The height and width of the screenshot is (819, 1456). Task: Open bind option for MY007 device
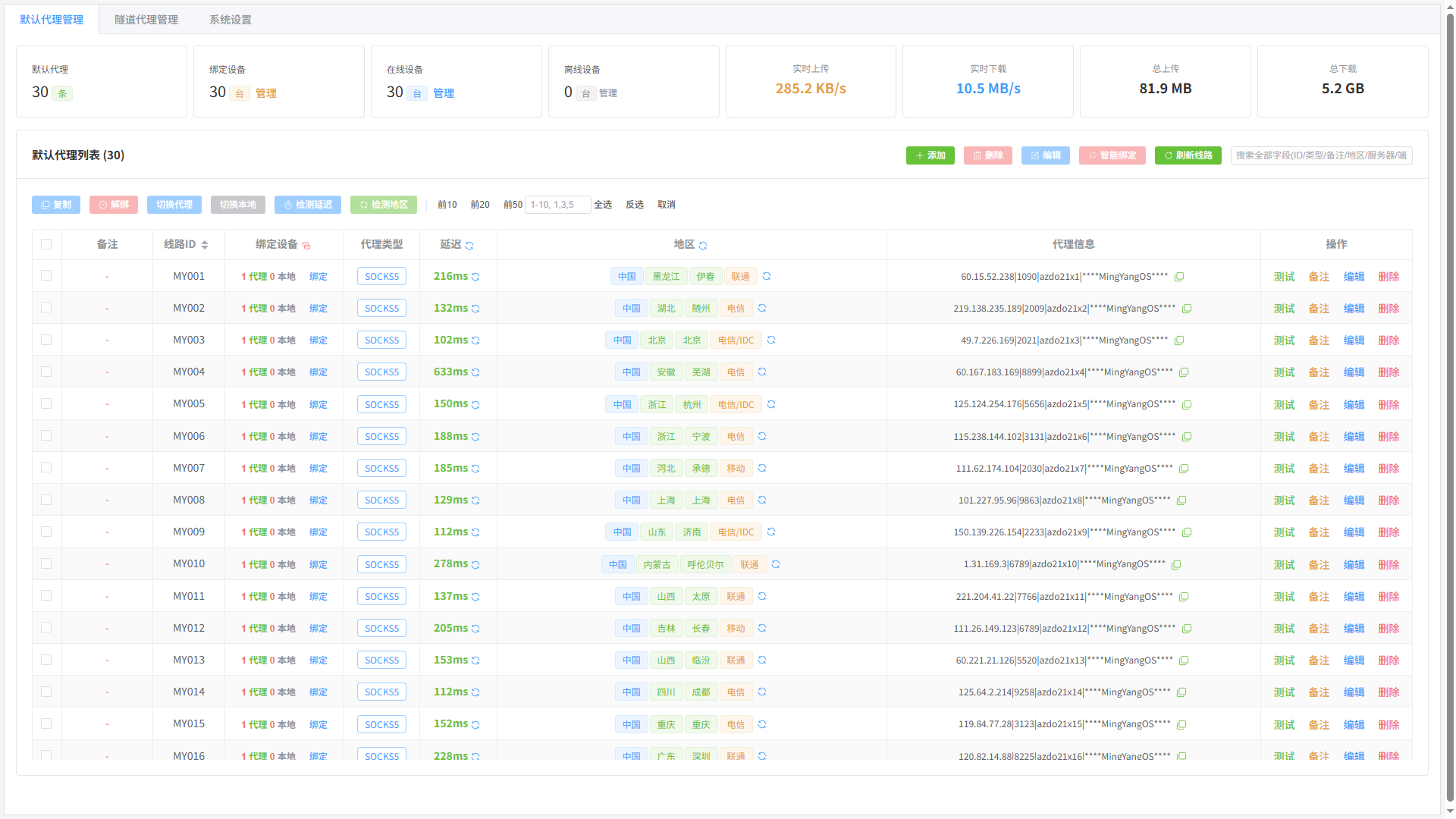pos(318,469)
